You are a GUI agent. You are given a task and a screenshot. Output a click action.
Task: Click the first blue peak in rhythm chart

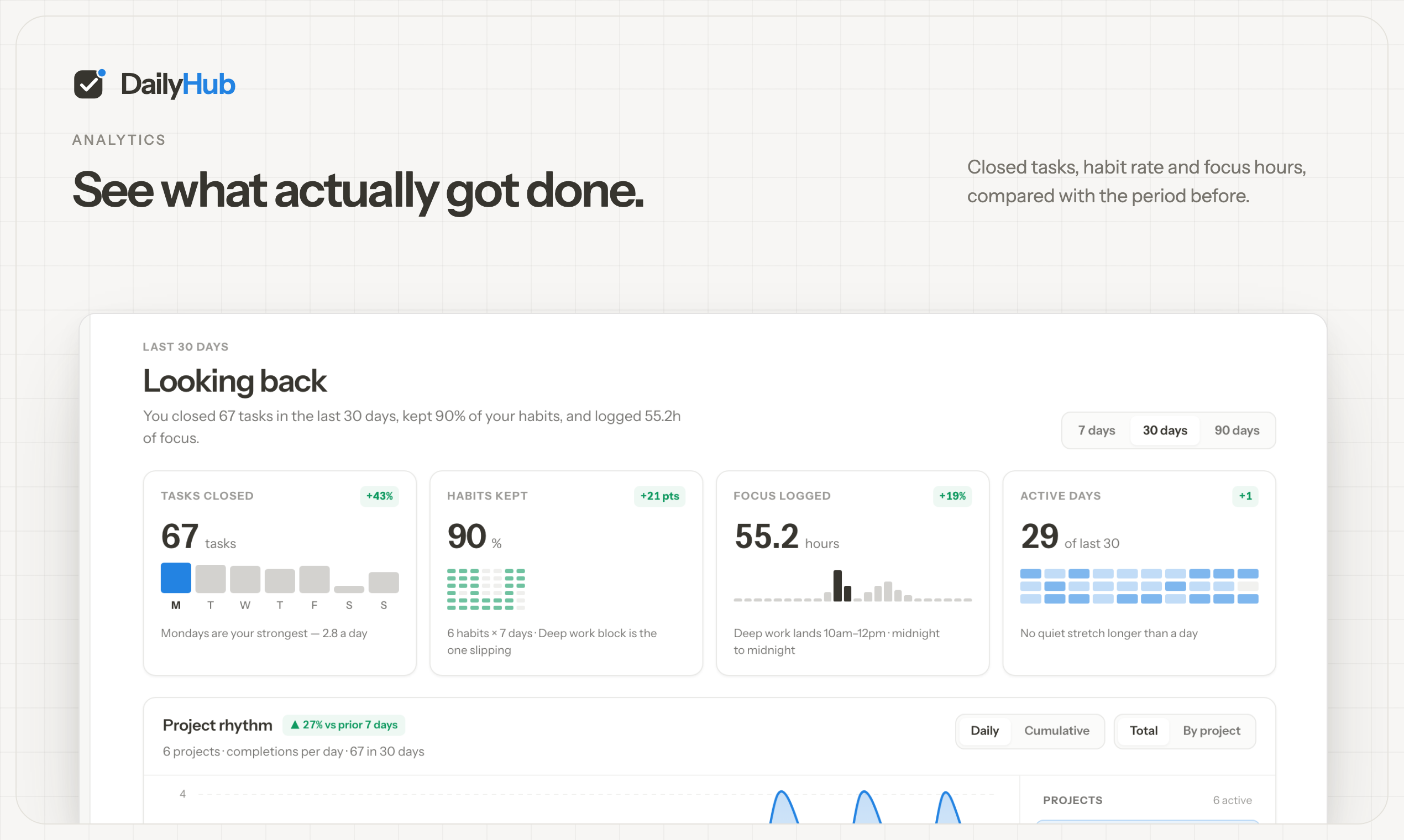click(783, 807)
